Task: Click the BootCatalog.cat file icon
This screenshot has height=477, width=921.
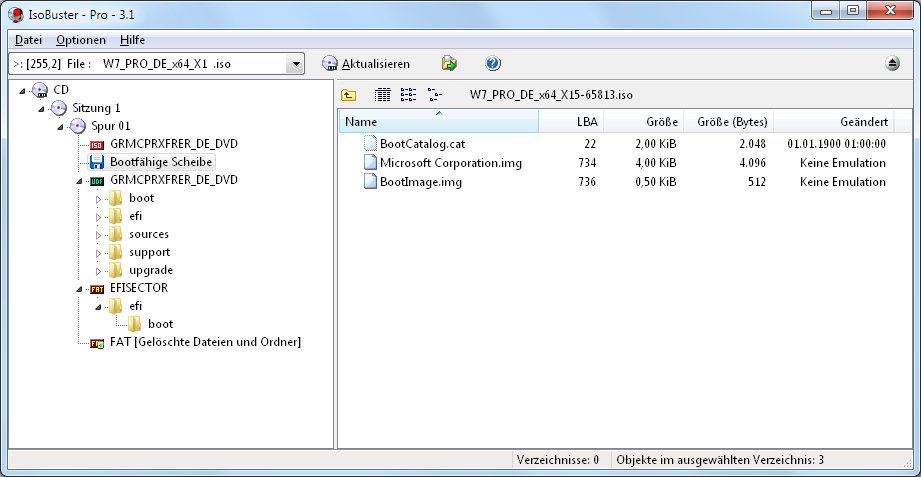Action: (x=369, y=143)
